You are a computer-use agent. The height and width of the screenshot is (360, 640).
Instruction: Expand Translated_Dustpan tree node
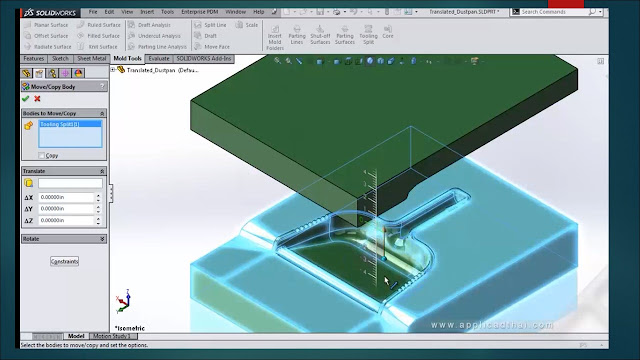click(113, 70)
